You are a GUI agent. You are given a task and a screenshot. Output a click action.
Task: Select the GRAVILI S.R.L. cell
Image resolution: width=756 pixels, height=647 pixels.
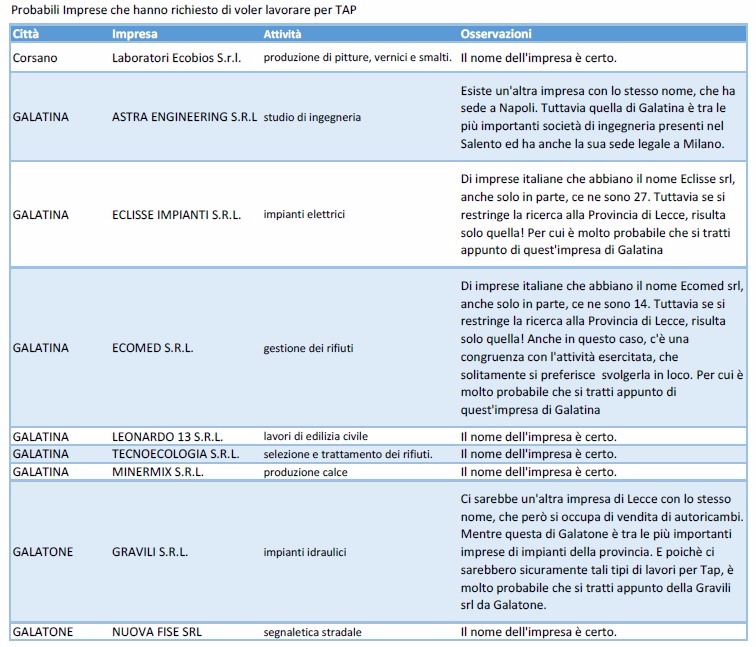pyautogui.click(x=149, y=552)
